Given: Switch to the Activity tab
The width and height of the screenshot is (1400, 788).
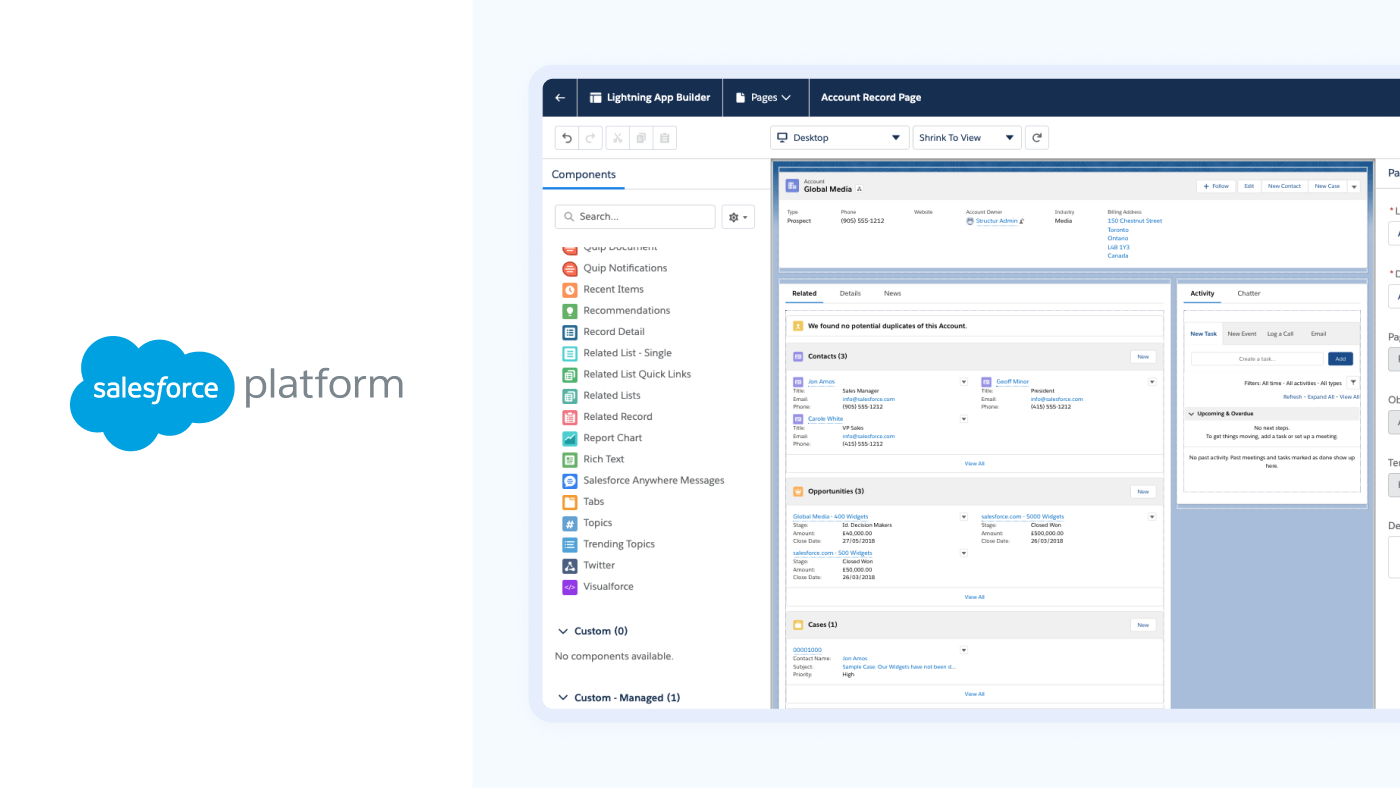Looking at the screenshot, I should tap(1202, 294).
